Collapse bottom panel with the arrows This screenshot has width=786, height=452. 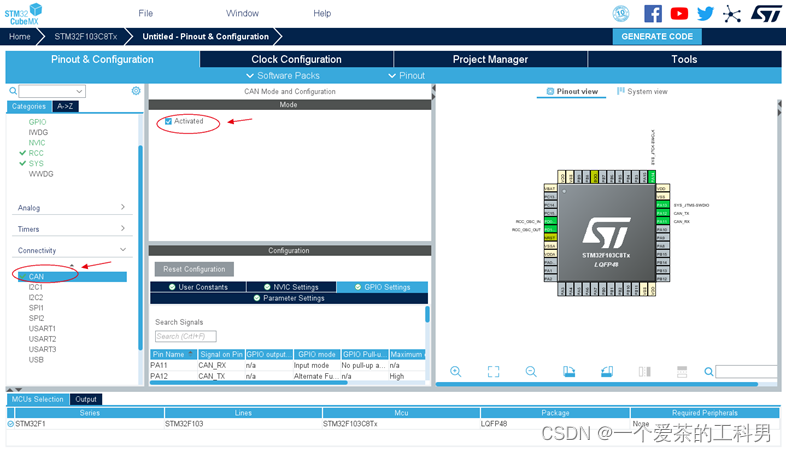14,389
